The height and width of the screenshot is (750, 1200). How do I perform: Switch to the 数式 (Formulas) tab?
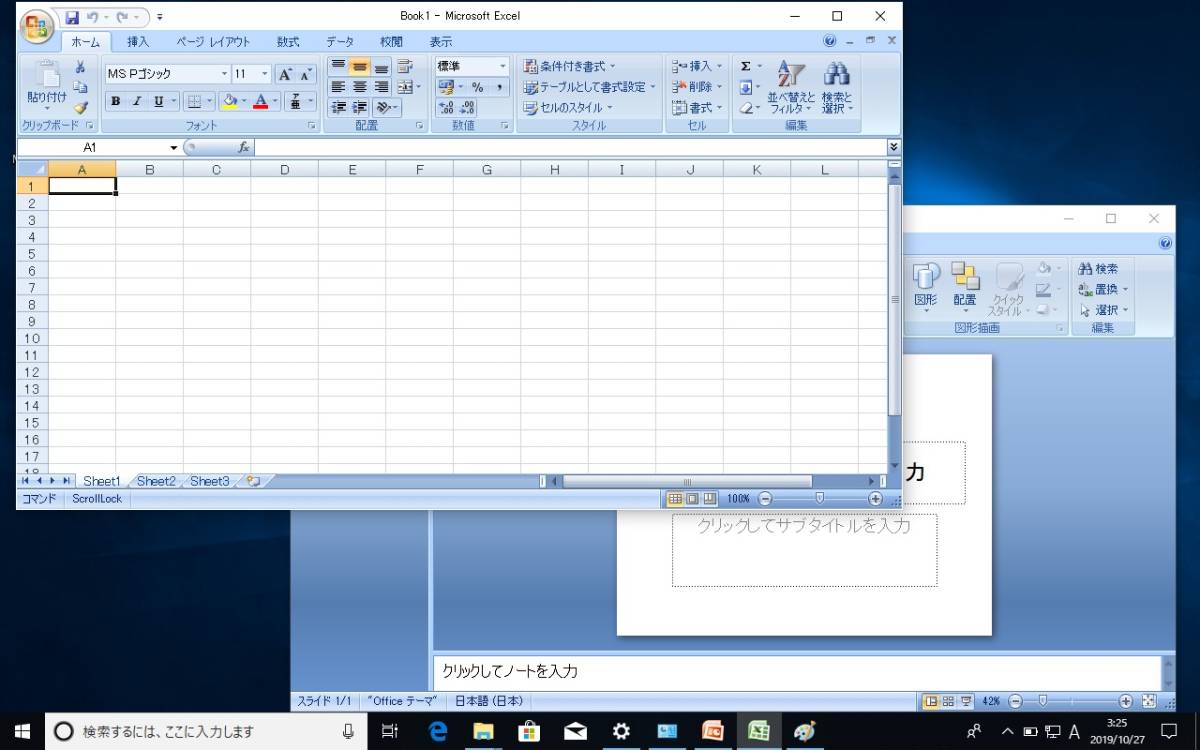(x=288, y=42)
